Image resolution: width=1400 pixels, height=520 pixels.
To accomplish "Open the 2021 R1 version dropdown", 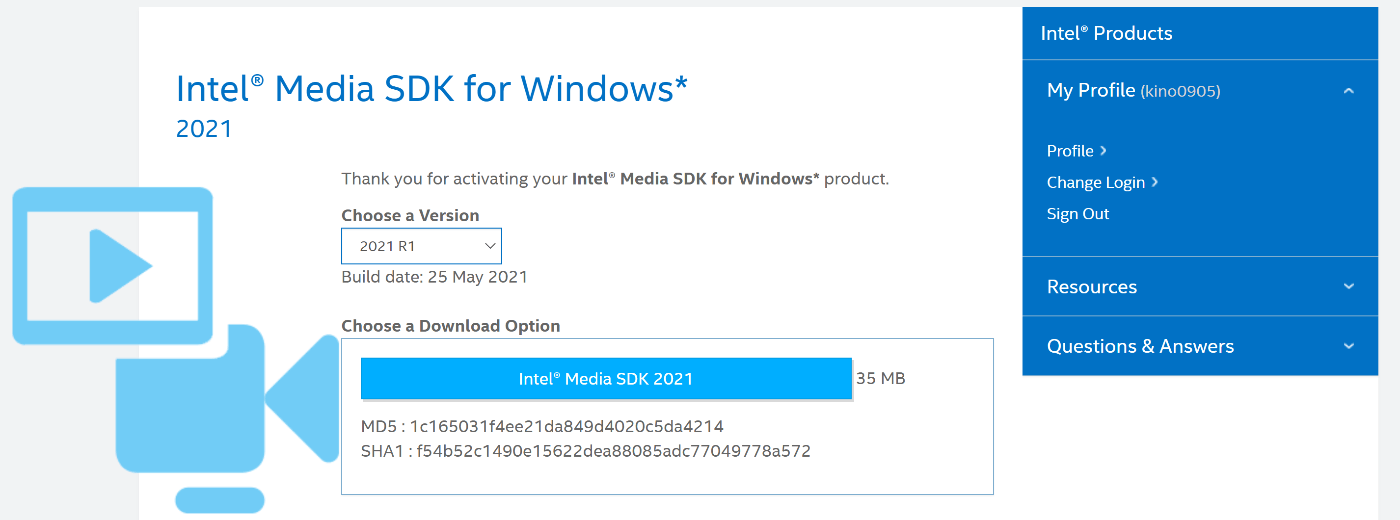I will click(421, 246).
